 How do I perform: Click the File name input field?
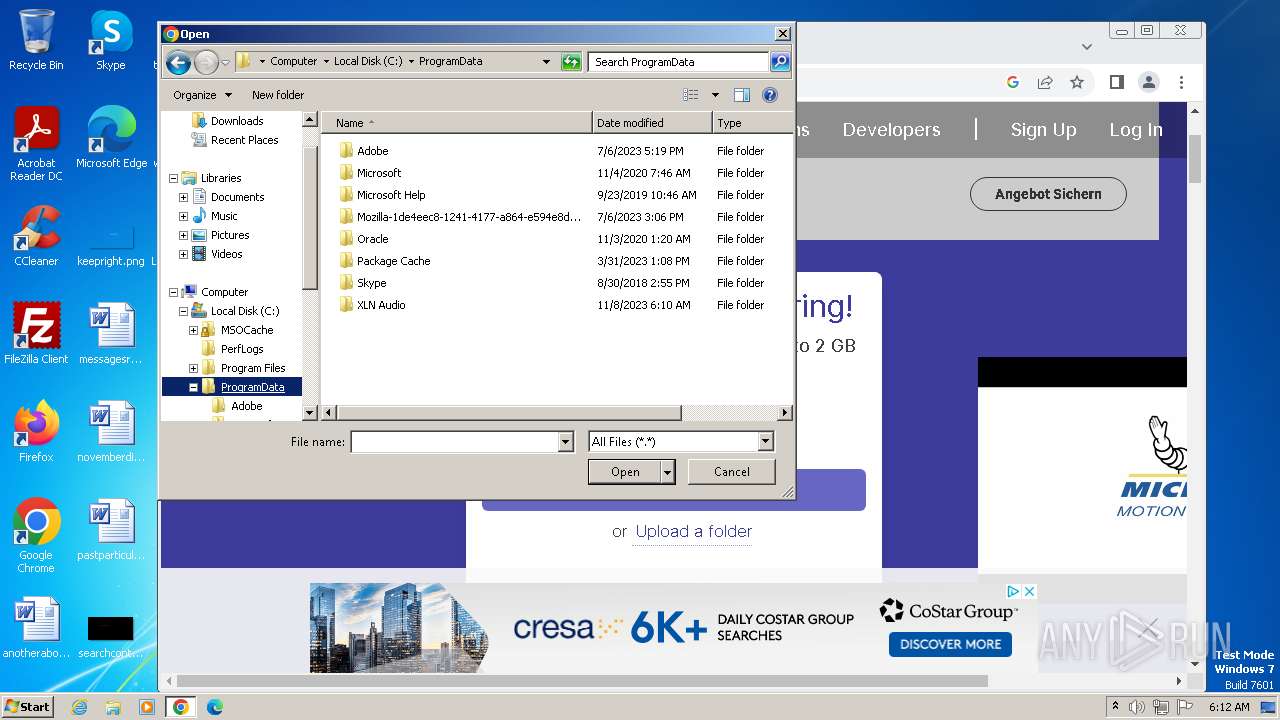[454, 441]
